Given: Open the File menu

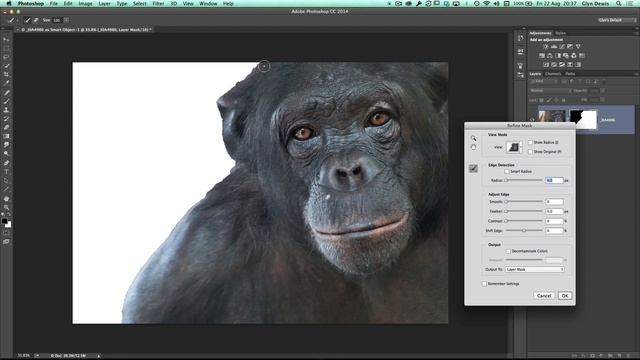Looking at the screenshot, I should click(x=53, y=4).
